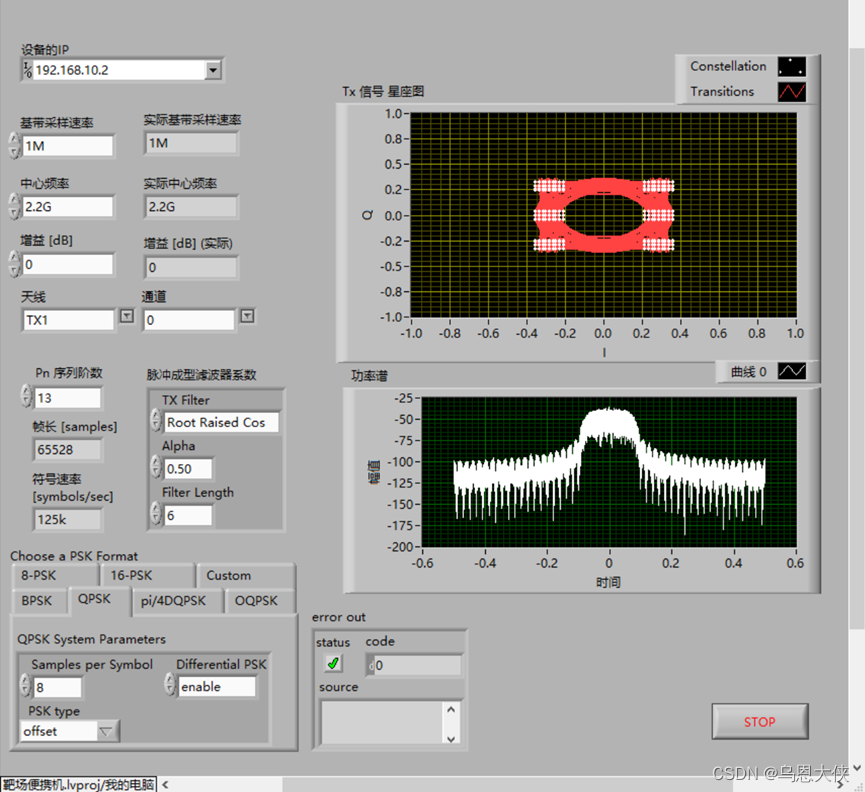Click the Transitions legend plot icon
Viewport: 865px width, 792px height.
[792, 92]
